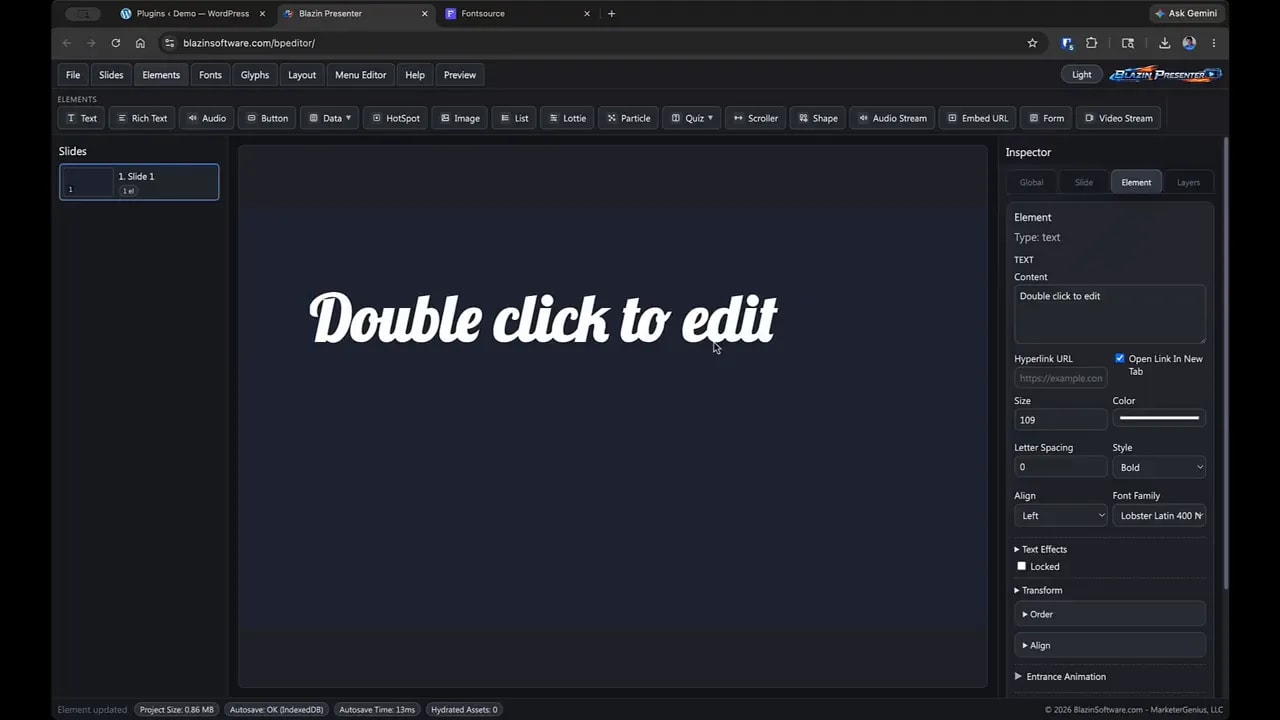This screenshot has width=1280, height=720.
Task: Add a Video Stream element
Action: point(1118,118)
